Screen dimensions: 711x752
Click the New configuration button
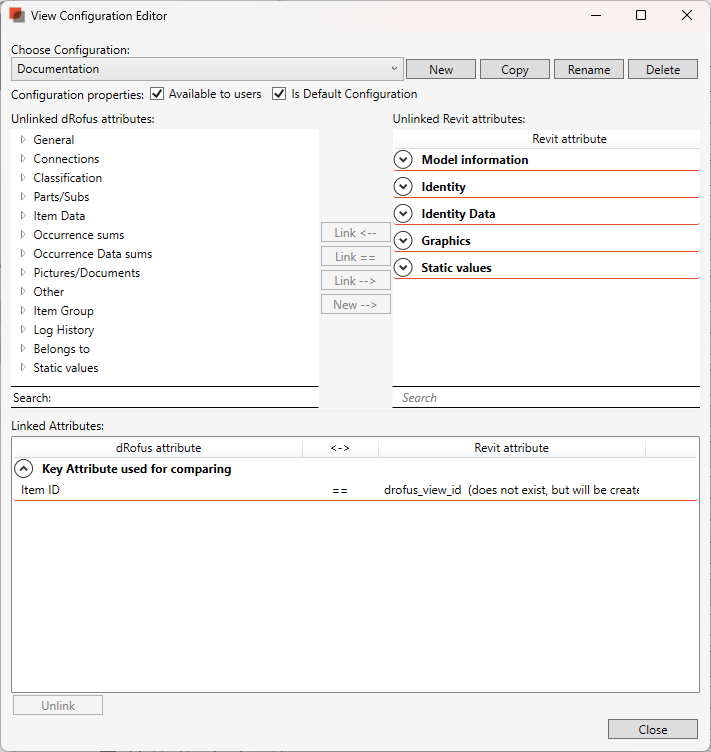click(x=440, y=69)
